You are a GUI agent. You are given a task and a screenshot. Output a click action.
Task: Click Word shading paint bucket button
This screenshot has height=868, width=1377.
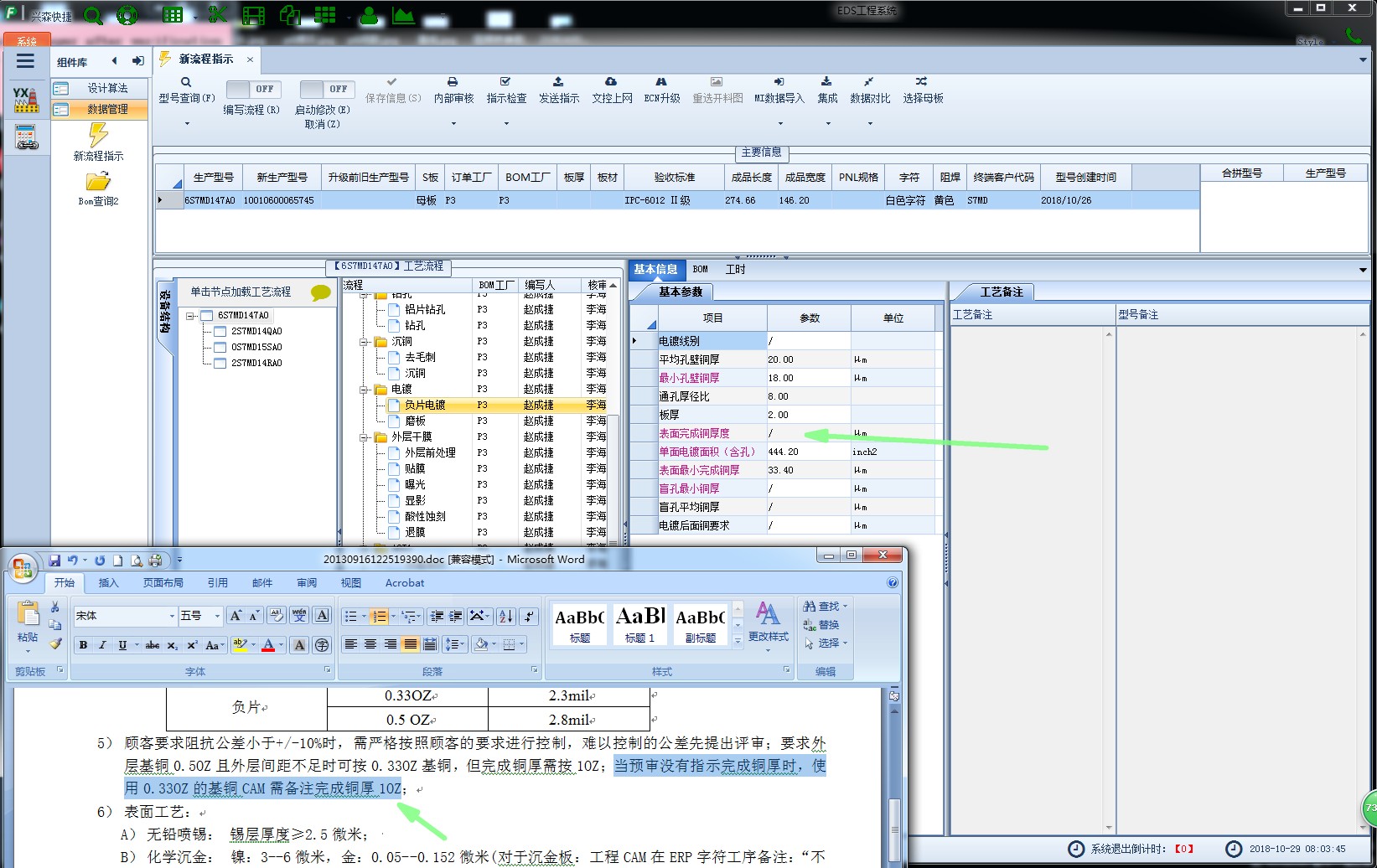[x=481, y=644]
